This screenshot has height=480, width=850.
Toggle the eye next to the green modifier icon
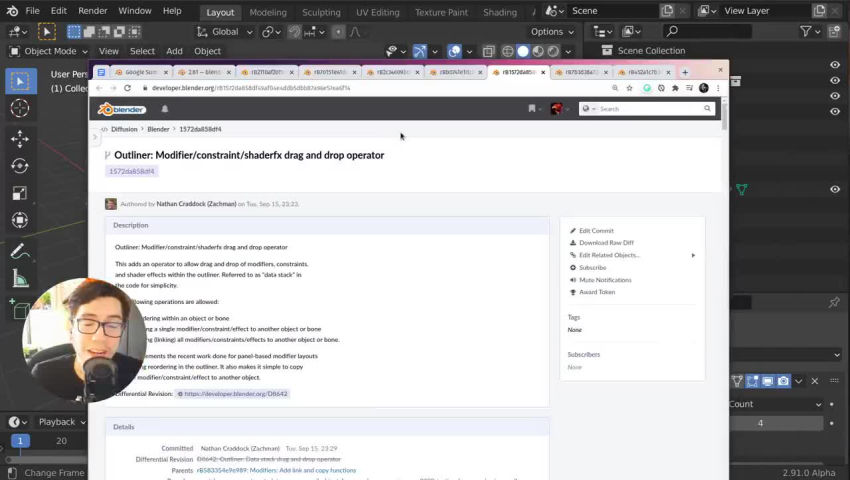point(835,189)
